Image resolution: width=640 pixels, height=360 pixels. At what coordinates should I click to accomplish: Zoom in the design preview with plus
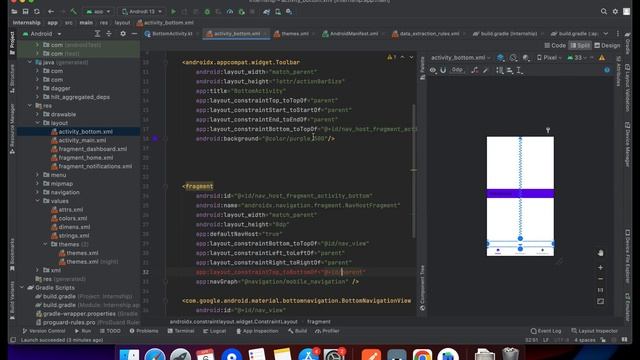coord(600,268)
